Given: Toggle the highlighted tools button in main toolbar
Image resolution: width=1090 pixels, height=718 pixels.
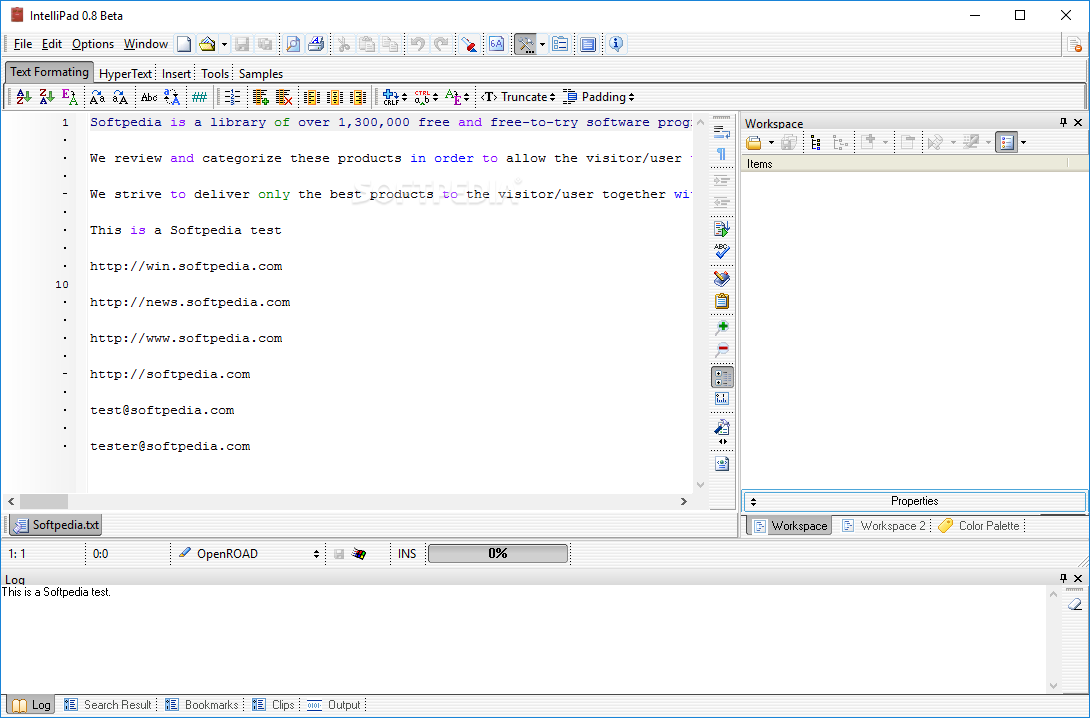Looking at the screenshot, I should pyautogui.click(x=525, y=44).
